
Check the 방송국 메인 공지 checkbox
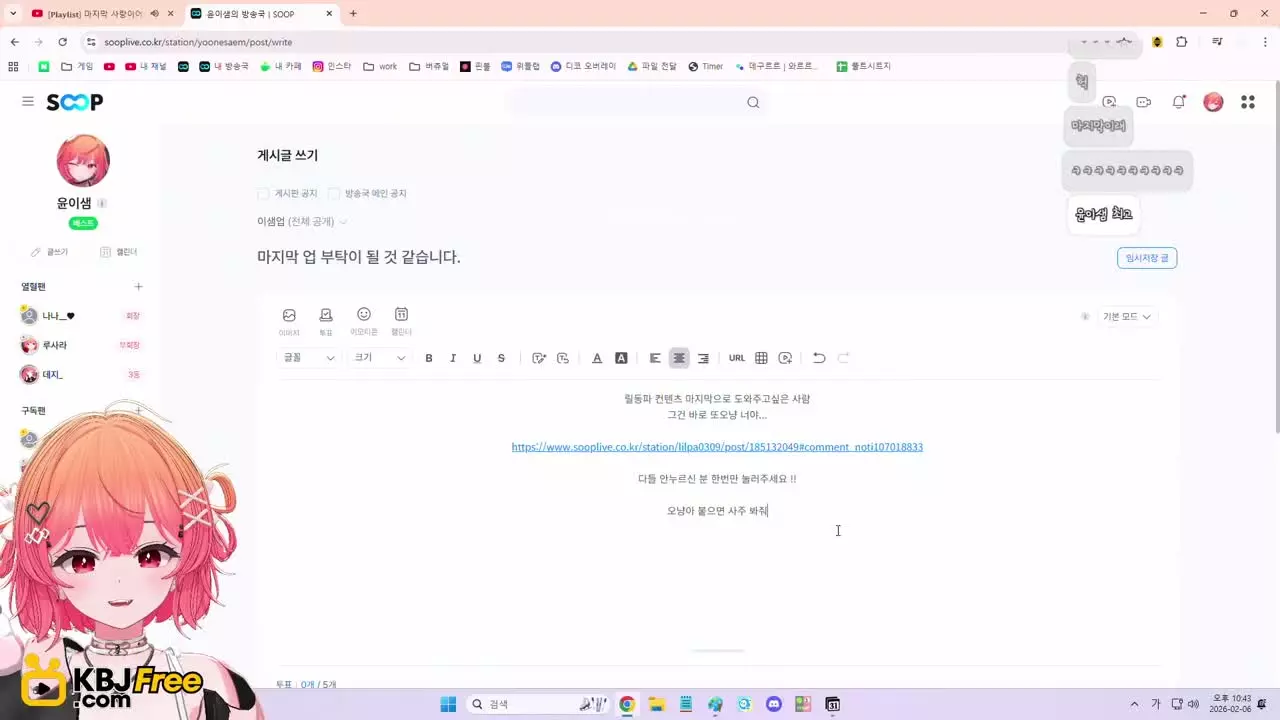[334, 193]
